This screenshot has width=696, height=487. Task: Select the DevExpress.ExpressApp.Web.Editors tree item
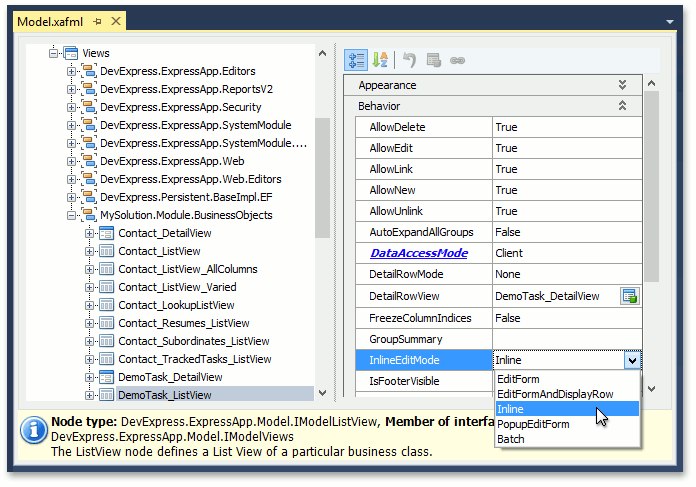point(191,179)
